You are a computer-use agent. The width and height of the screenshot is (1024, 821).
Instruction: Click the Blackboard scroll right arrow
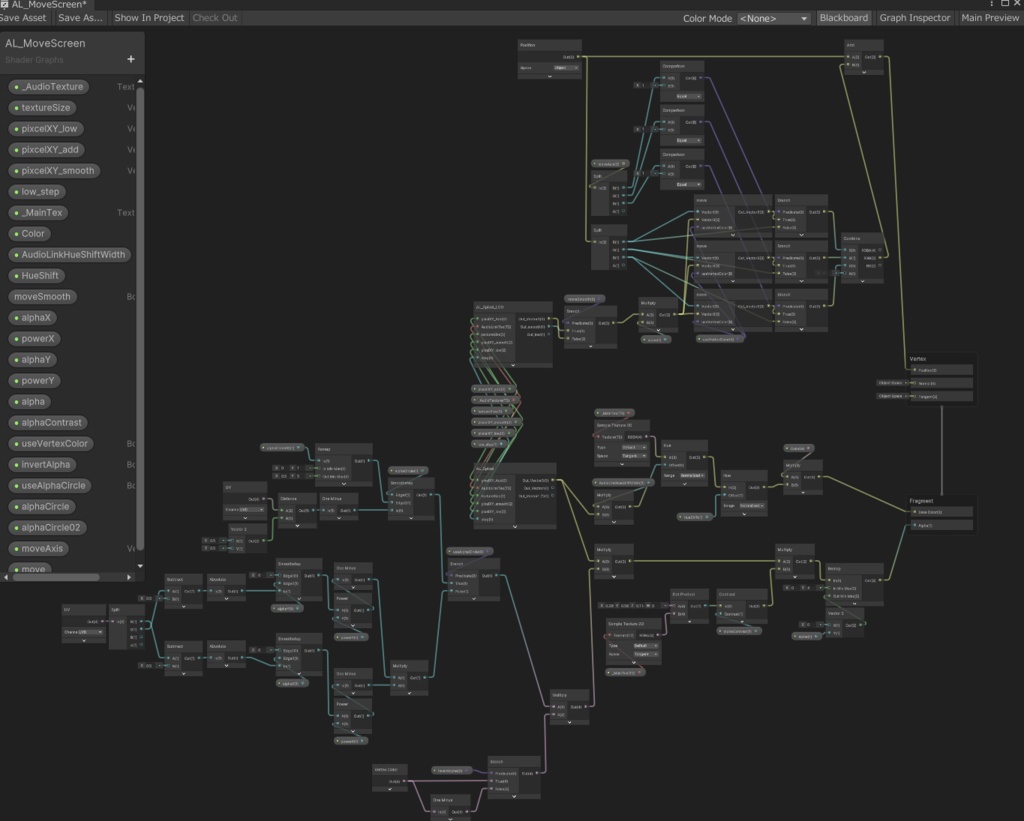(x=129, y=577)
